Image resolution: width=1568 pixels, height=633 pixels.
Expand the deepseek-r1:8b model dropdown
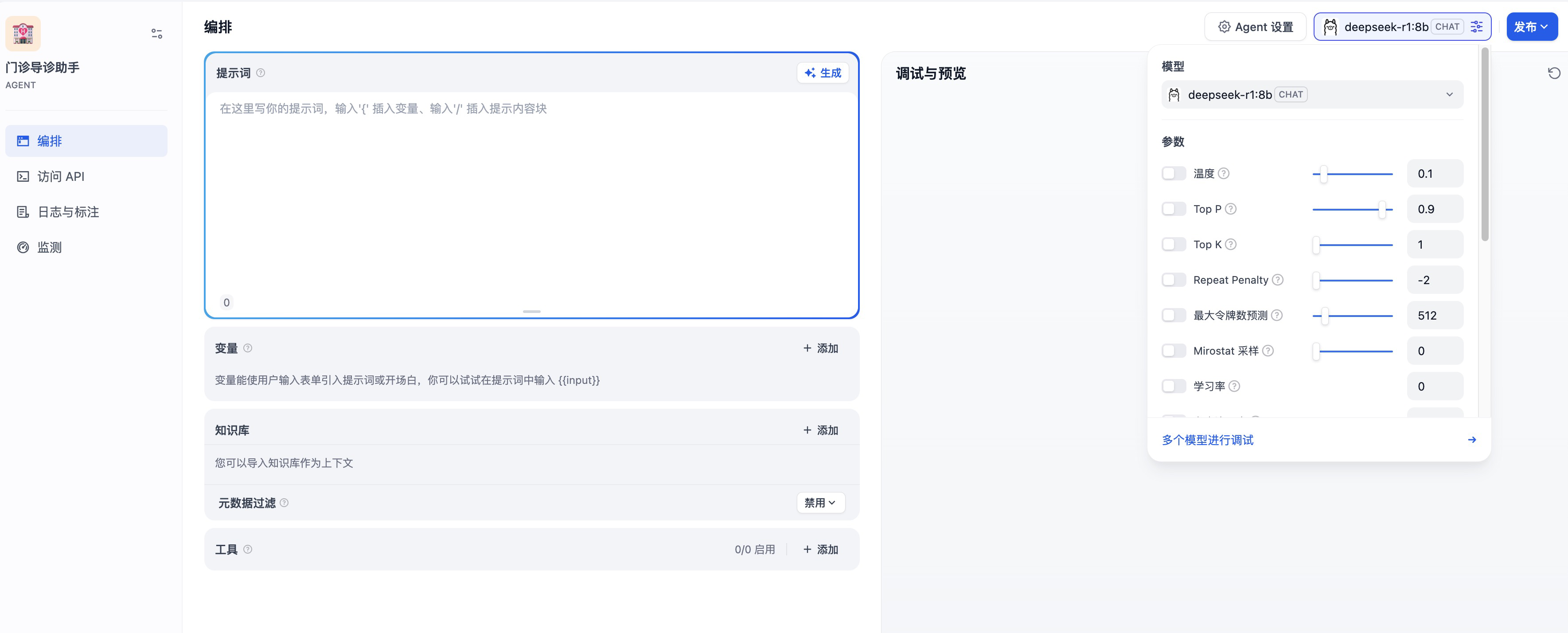(x=1312, y=94)
